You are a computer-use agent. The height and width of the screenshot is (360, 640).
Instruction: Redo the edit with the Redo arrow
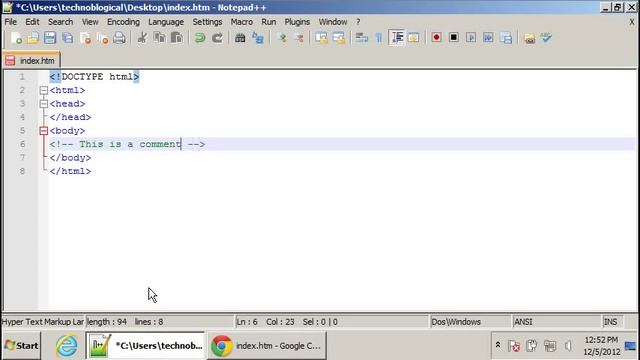tap(218, 38)
